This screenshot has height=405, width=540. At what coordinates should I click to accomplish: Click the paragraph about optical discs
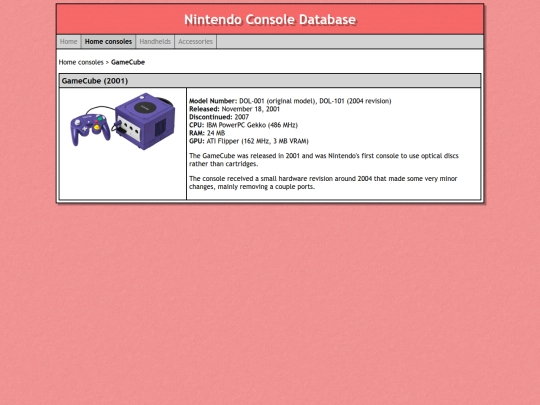tap(324, 160)
